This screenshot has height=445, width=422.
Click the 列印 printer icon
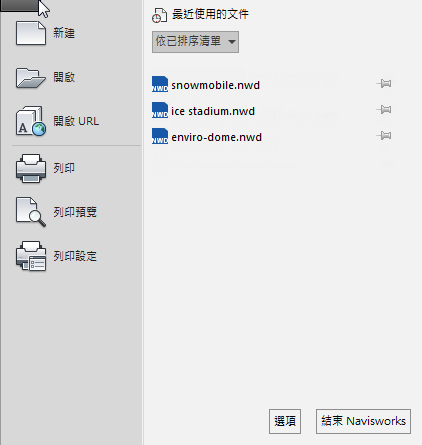coord(31,168)
